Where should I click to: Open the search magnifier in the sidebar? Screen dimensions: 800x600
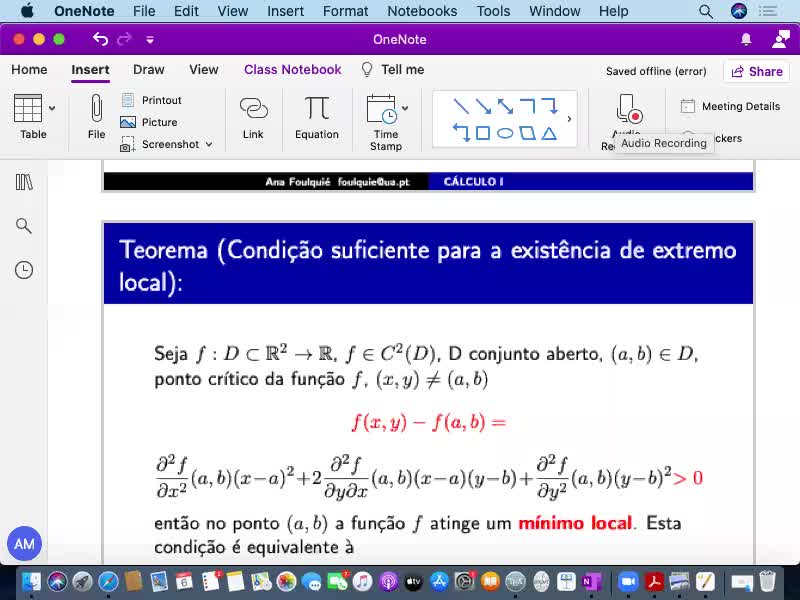(x=24, y=226)
